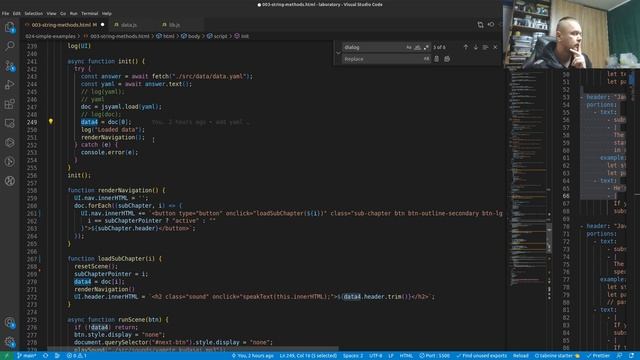
Task: Open the compare changes icon in editor toolbar
Action: [x=480, y=25]
